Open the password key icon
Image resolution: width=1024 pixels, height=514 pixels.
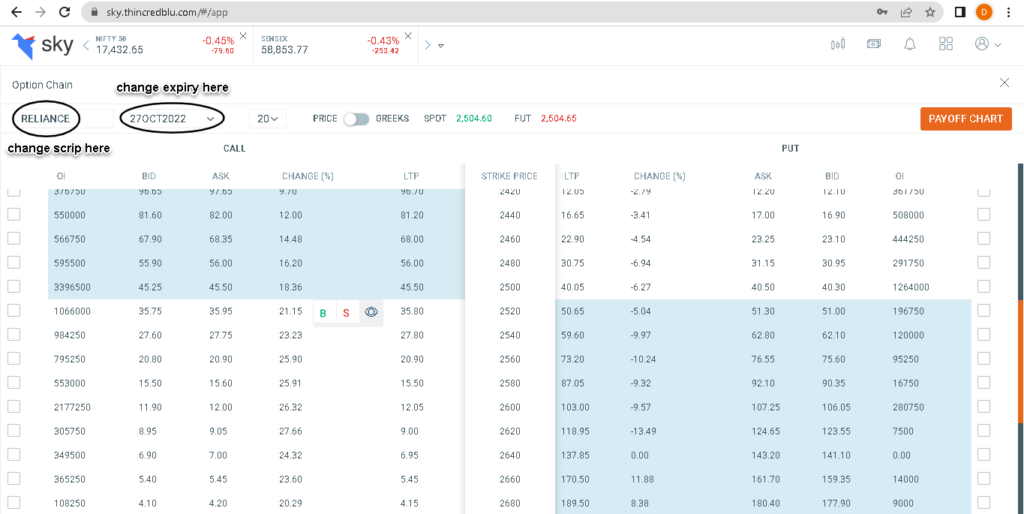(x=882, y=12)
